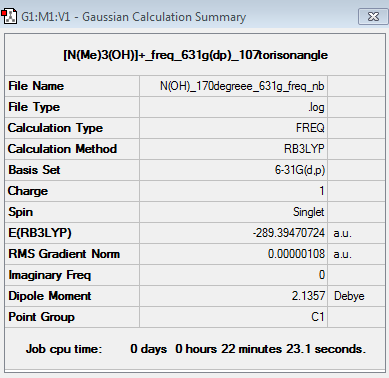Select the Calculation Method RB3LYP cell
This screenshot has height=378, width=389.
233,149
